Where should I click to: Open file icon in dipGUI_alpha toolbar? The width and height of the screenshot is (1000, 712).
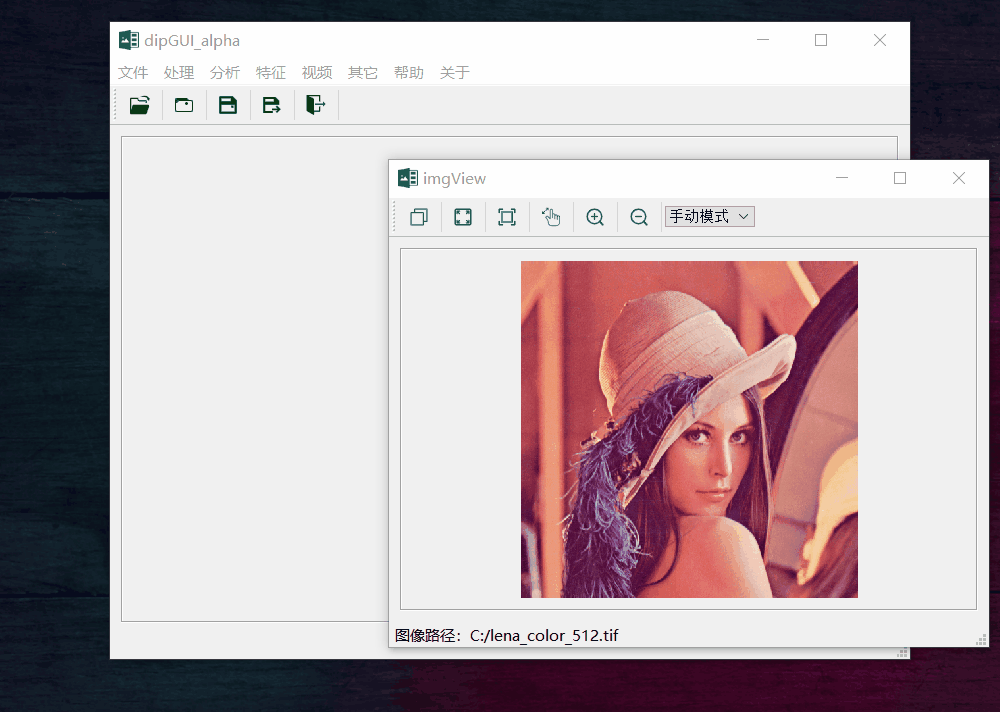coord(140,105)
